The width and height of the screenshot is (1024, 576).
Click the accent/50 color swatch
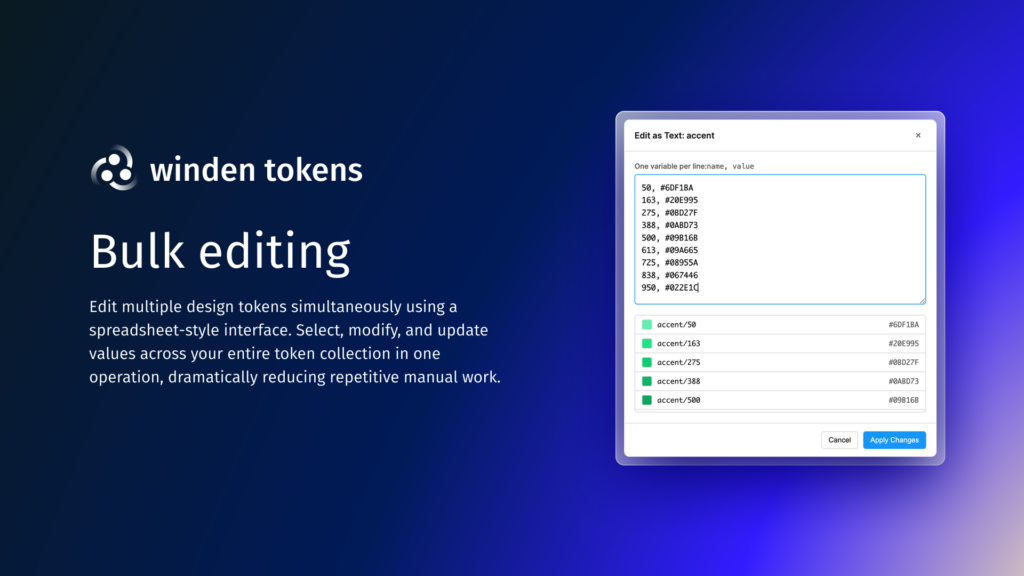[647, 325]
